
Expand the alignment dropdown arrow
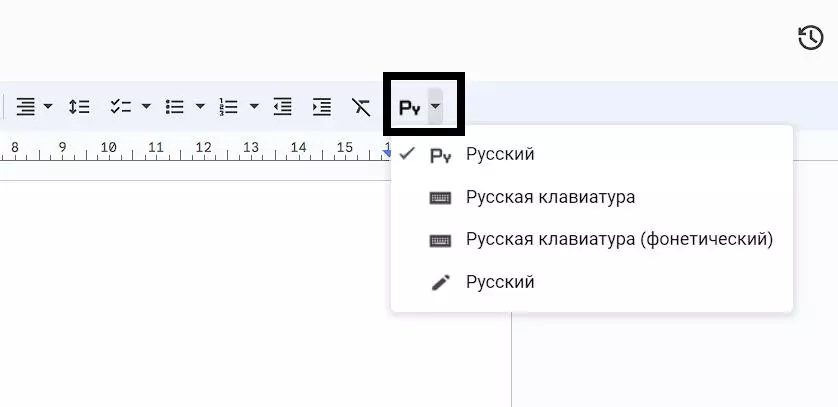[x=48, y=106]
